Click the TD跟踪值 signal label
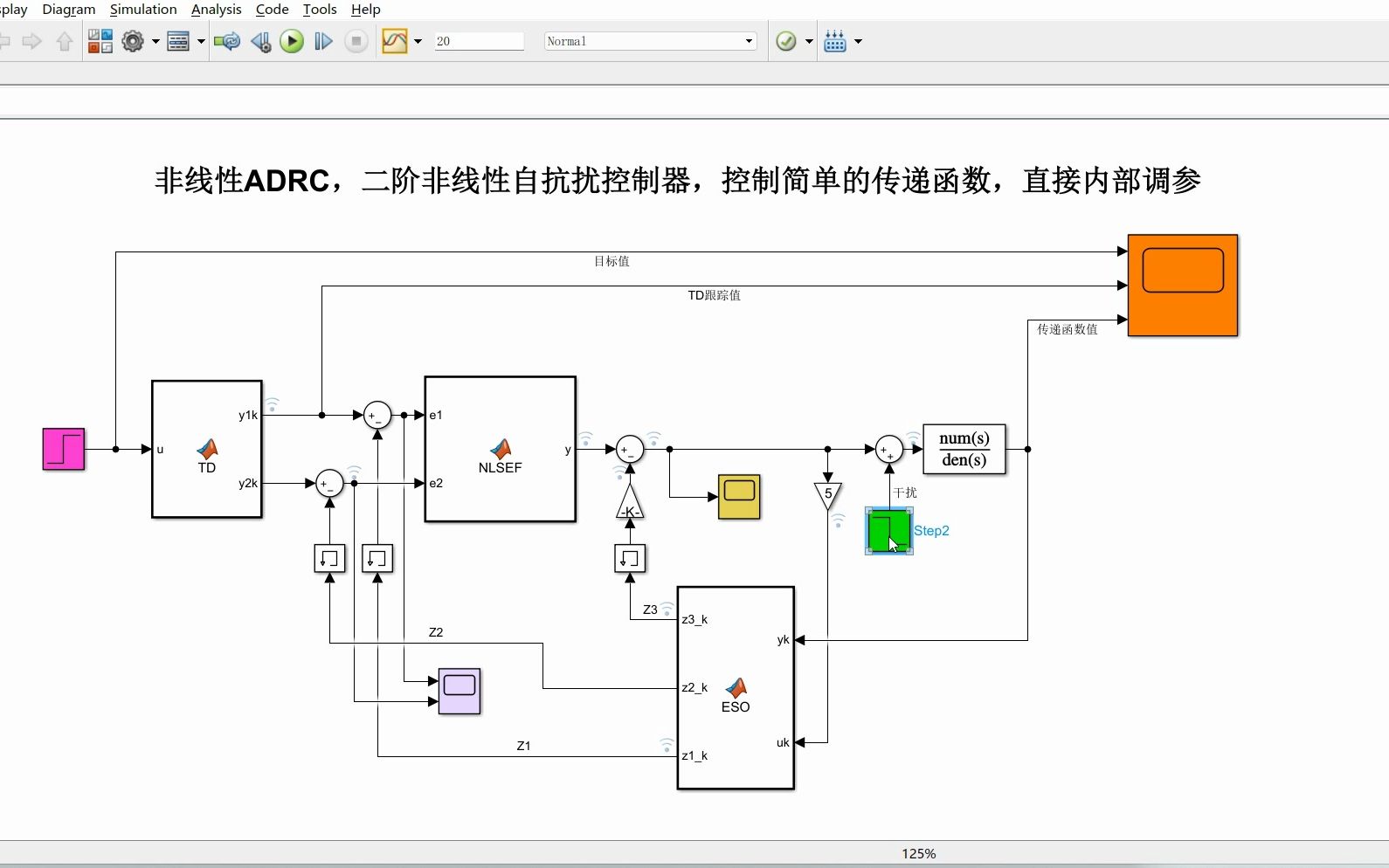Screen dimensions: 1389x868 point(714,295)
